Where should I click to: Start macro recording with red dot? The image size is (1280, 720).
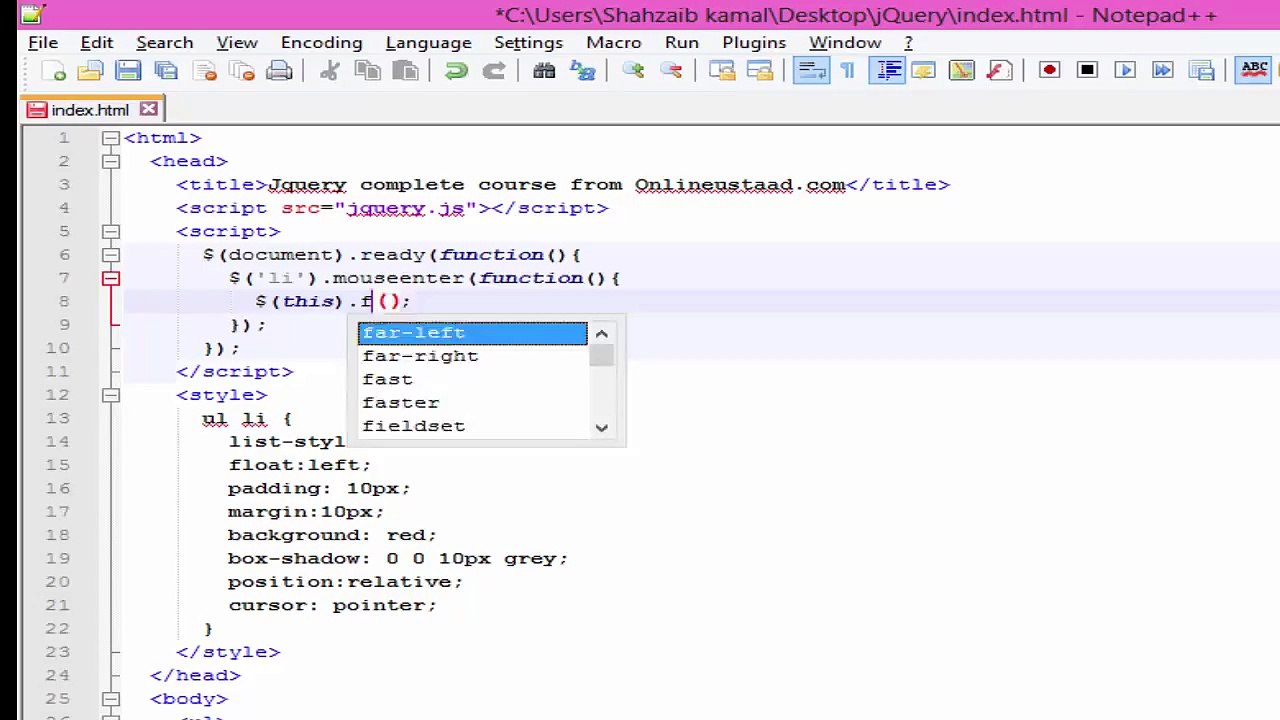pyautogui.click(x=1049, y=70)
